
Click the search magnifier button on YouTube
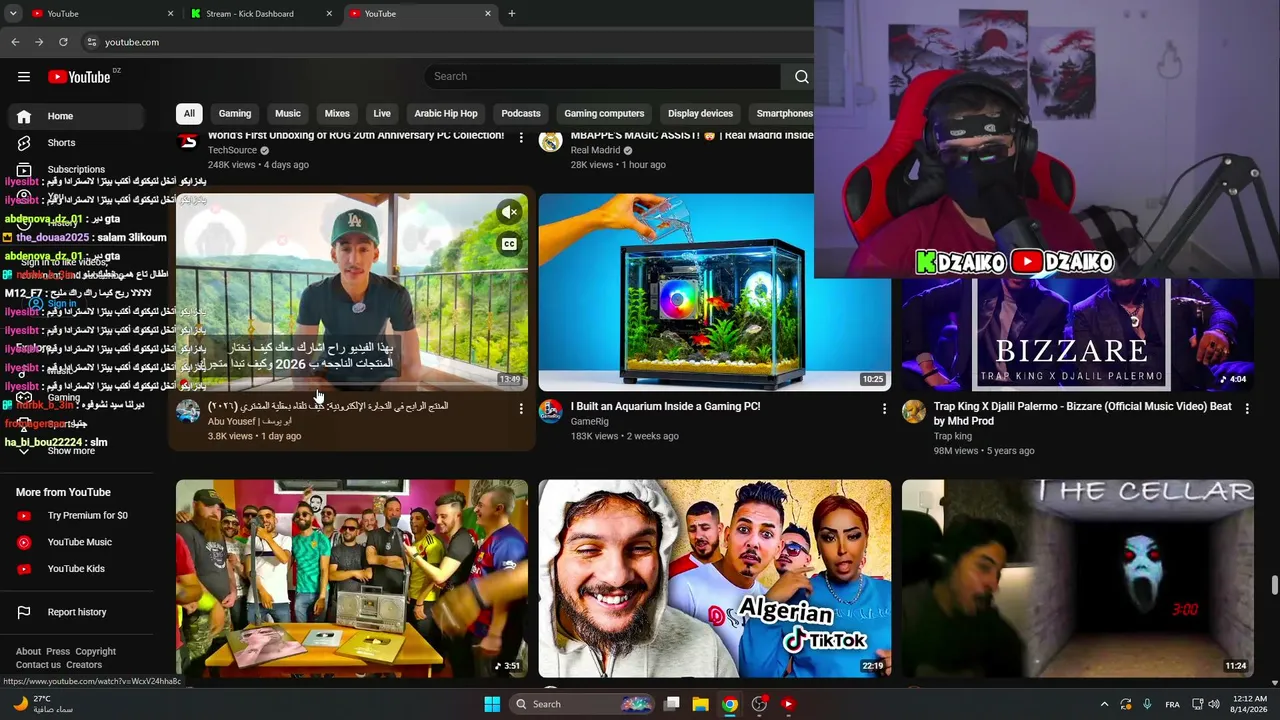coord(801,77)
